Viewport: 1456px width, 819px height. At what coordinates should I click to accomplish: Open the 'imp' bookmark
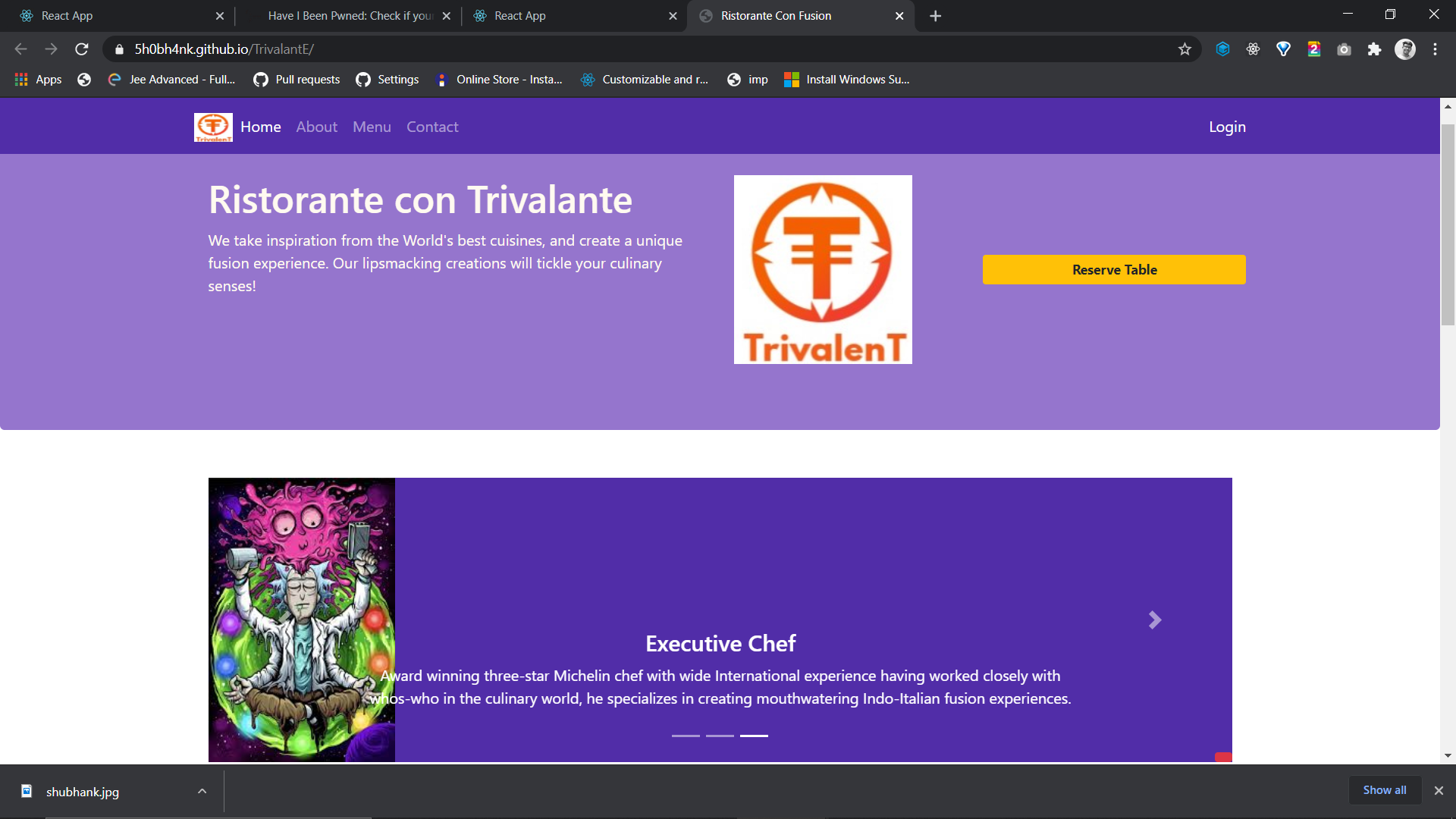click(x=747, y=80)
